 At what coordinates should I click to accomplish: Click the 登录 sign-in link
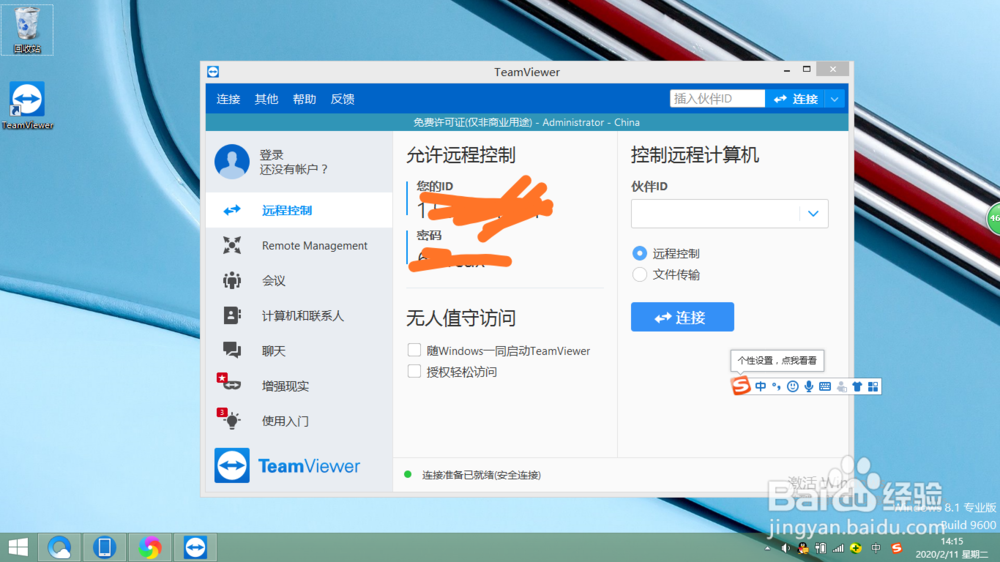point(271,154)
